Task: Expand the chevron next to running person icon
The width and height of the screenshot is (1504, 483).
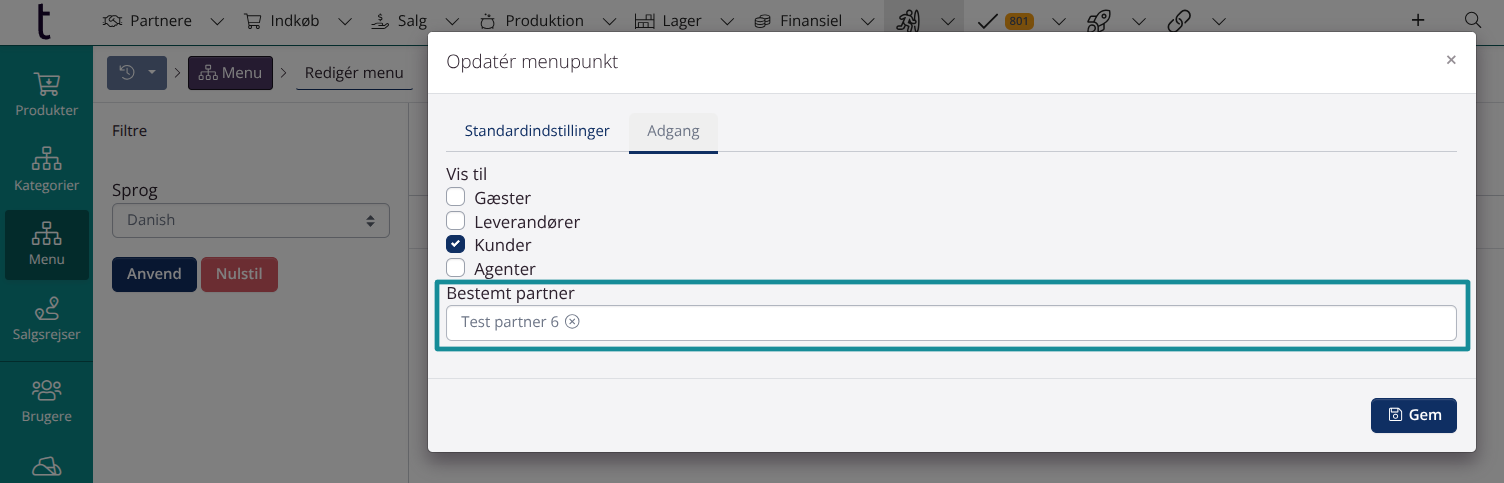Action: tap(946, 21)
